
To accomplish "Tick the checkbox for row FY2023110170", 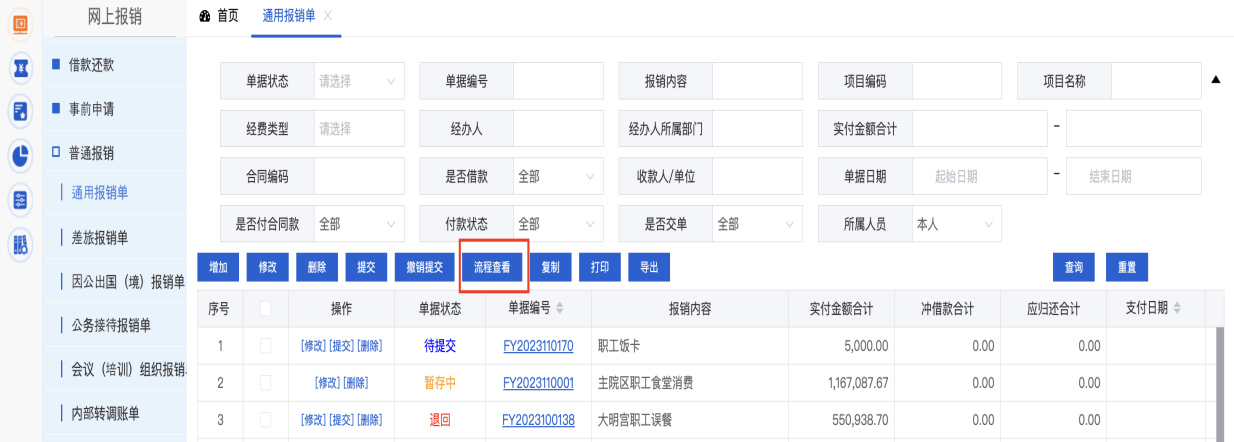I will [265, 345].
